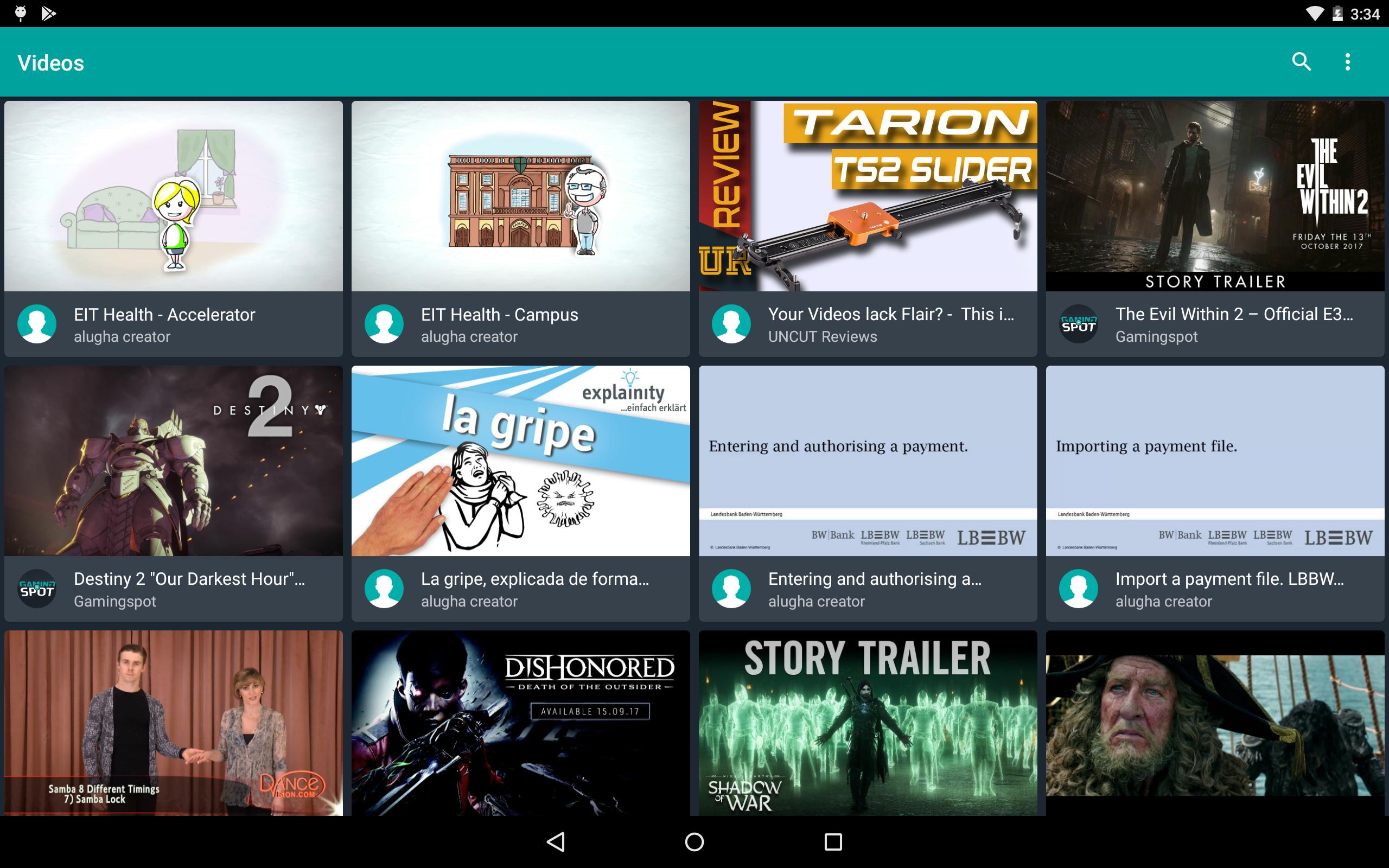Tap the Android recent apps button
Screen dimensions: 1389x868
pyautogui.click(x=833, y=841)
